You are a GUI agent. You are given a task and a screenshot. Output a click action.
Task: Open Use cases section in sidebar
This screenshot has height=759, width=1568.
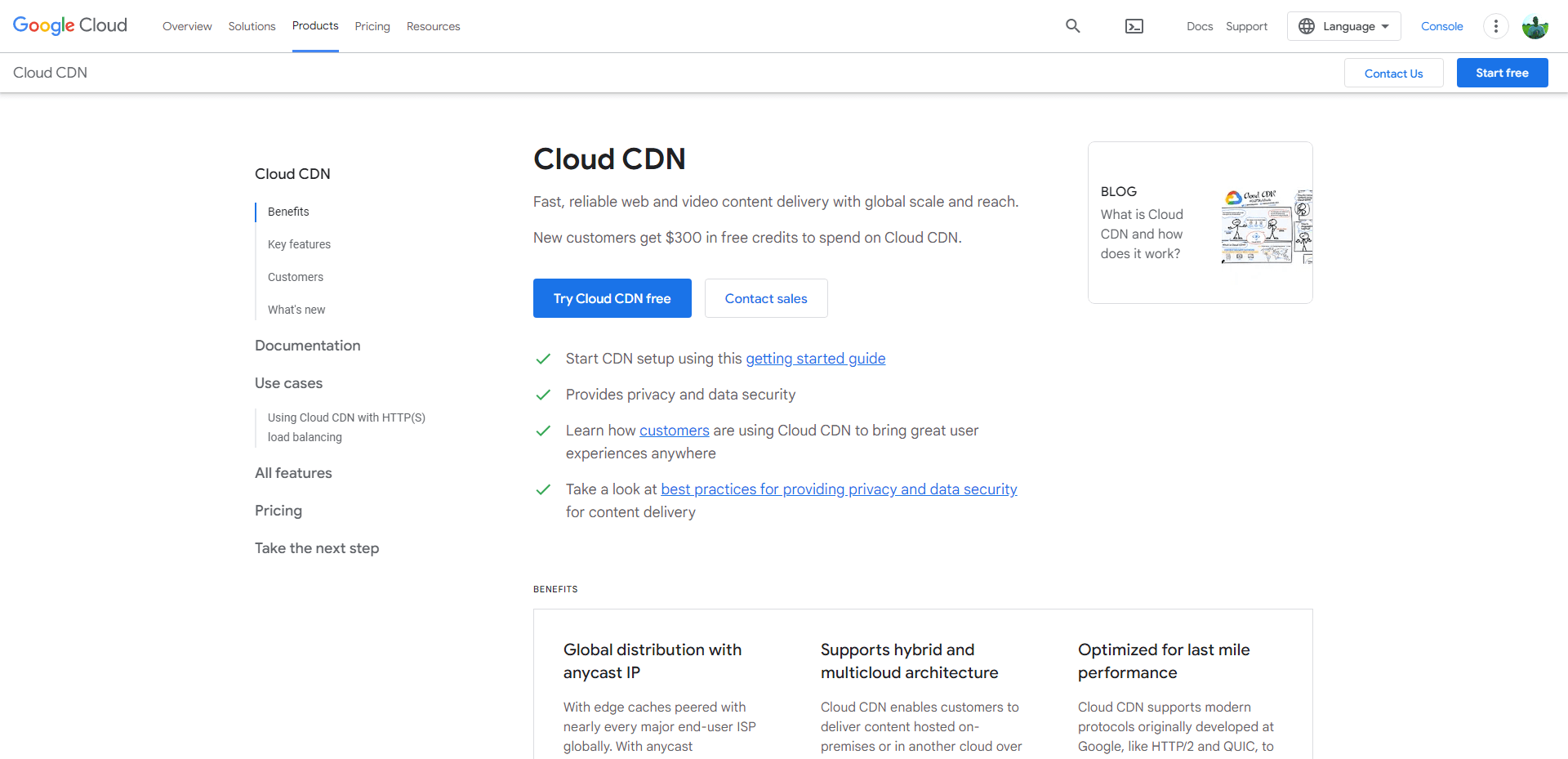tap(289, 383)
